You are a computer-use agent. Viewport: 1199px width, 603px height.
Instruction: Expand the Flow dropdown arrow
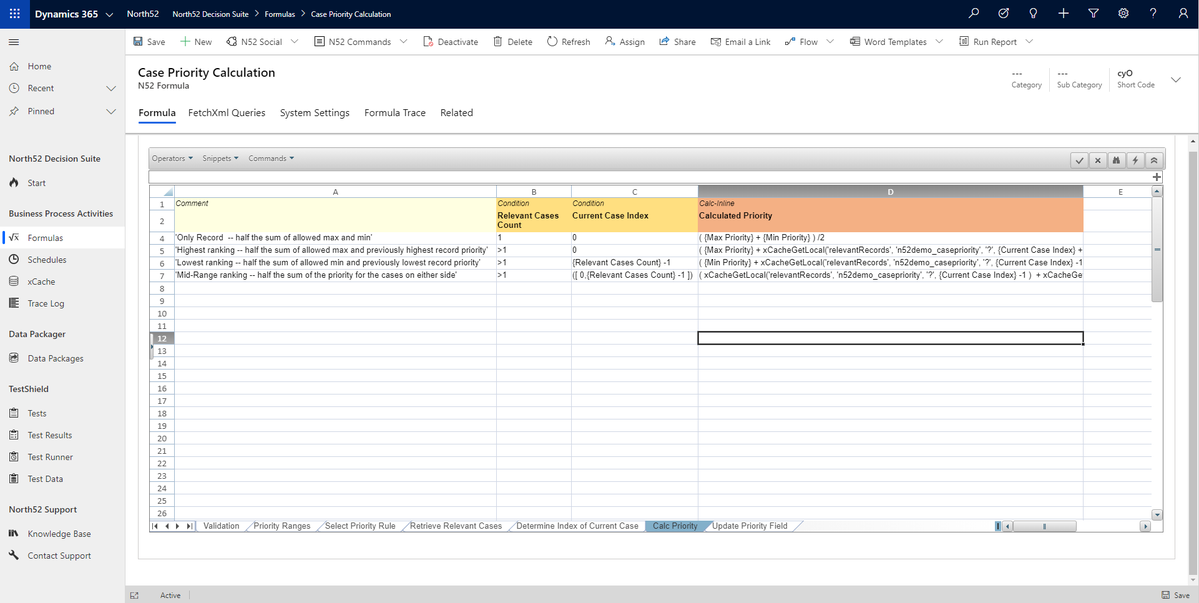coord(830,42)
